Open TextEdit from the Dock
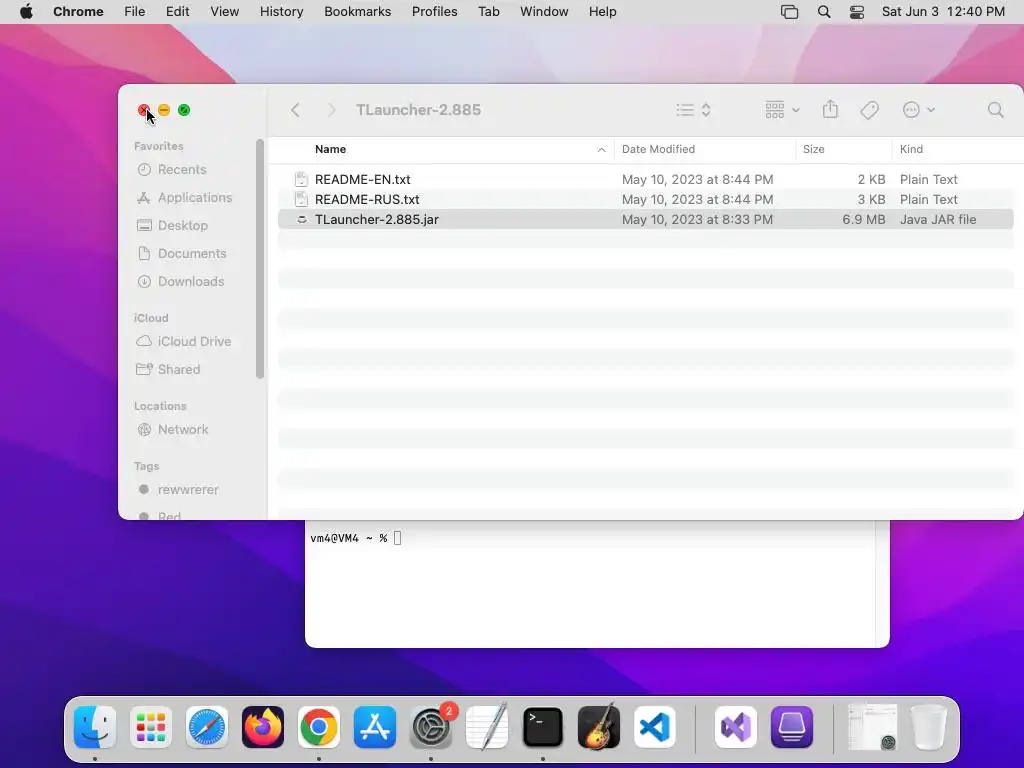This screenshot has height=768, width=1024. point(487,727)
